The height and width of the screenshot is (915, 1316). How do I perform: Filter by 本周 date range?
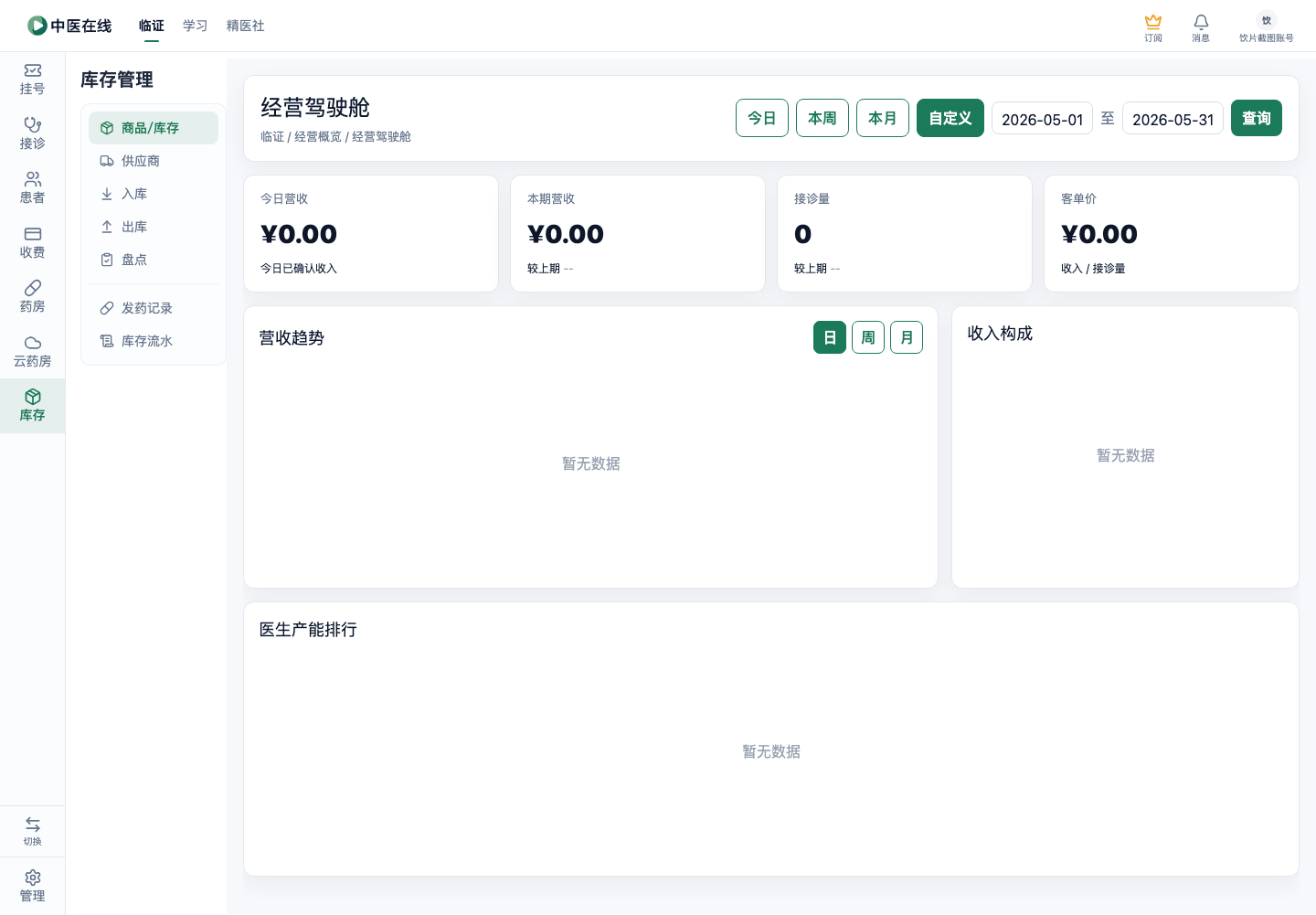(x=822, y=118)
